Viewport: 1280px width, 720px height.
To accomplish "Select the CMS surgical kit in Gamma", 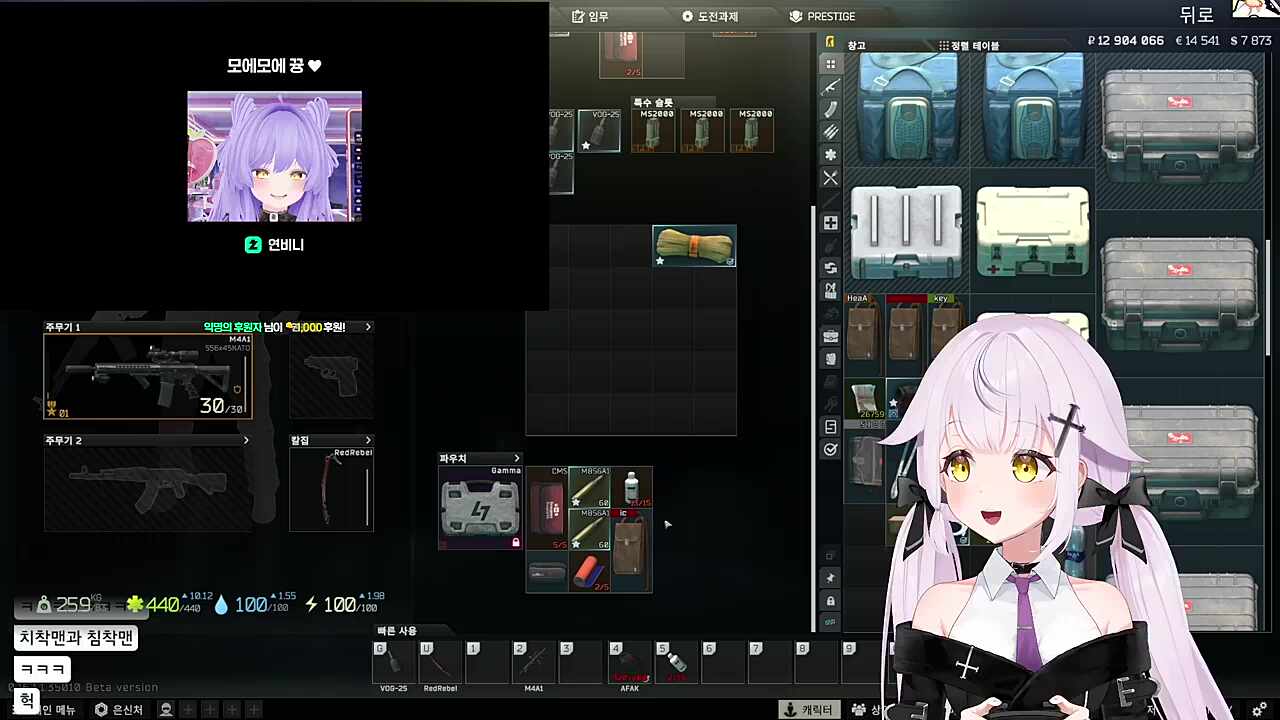I will pyautogui.click(x=547, y=508).
